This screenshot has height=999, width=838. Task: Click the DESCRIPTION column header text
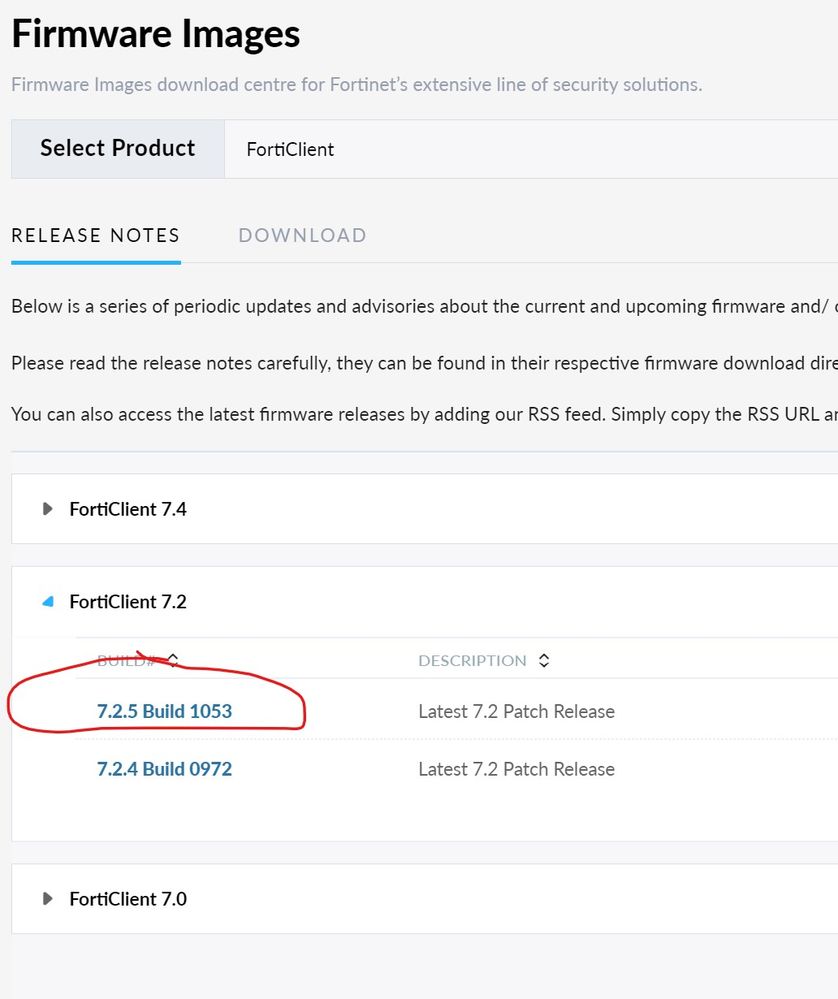[x=472, y=661]
